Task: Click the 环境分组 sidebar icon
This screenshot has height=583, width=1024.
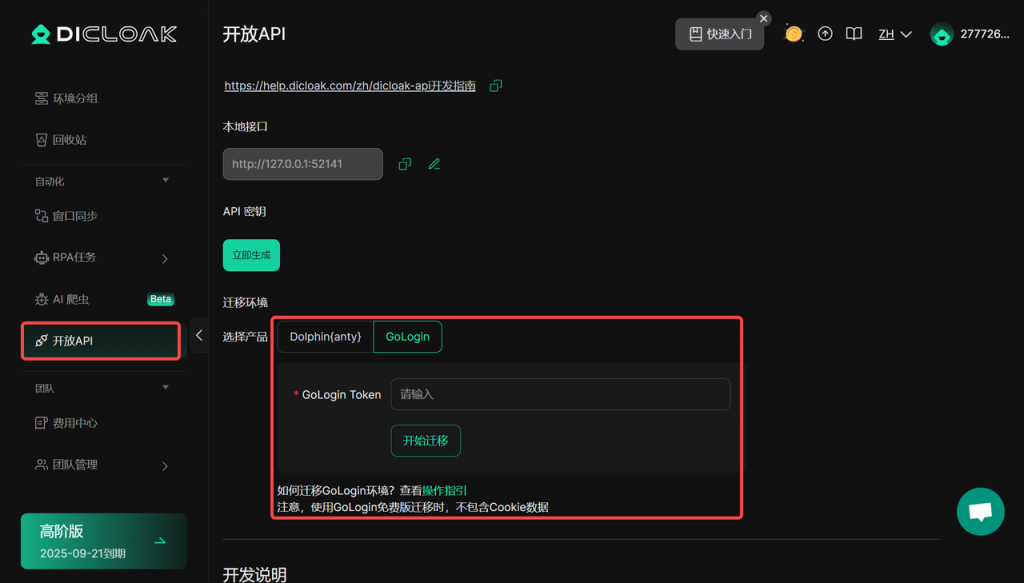Action: [41, 99]
